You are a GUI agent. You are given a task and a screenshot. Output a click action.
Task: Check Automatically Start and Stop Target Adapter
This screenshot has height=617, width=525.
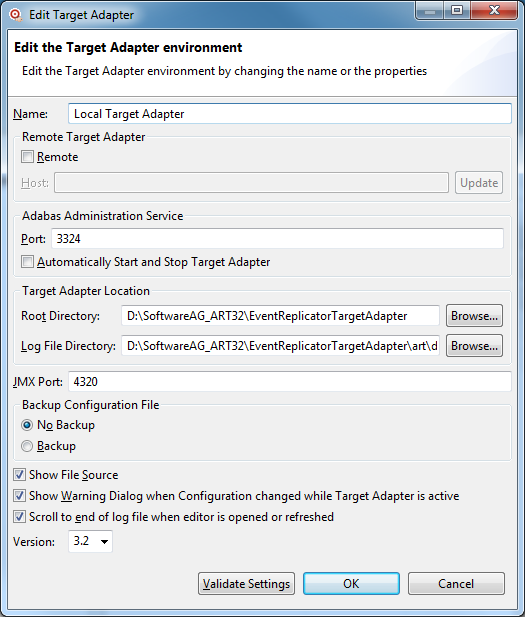[x=27, y=262]
